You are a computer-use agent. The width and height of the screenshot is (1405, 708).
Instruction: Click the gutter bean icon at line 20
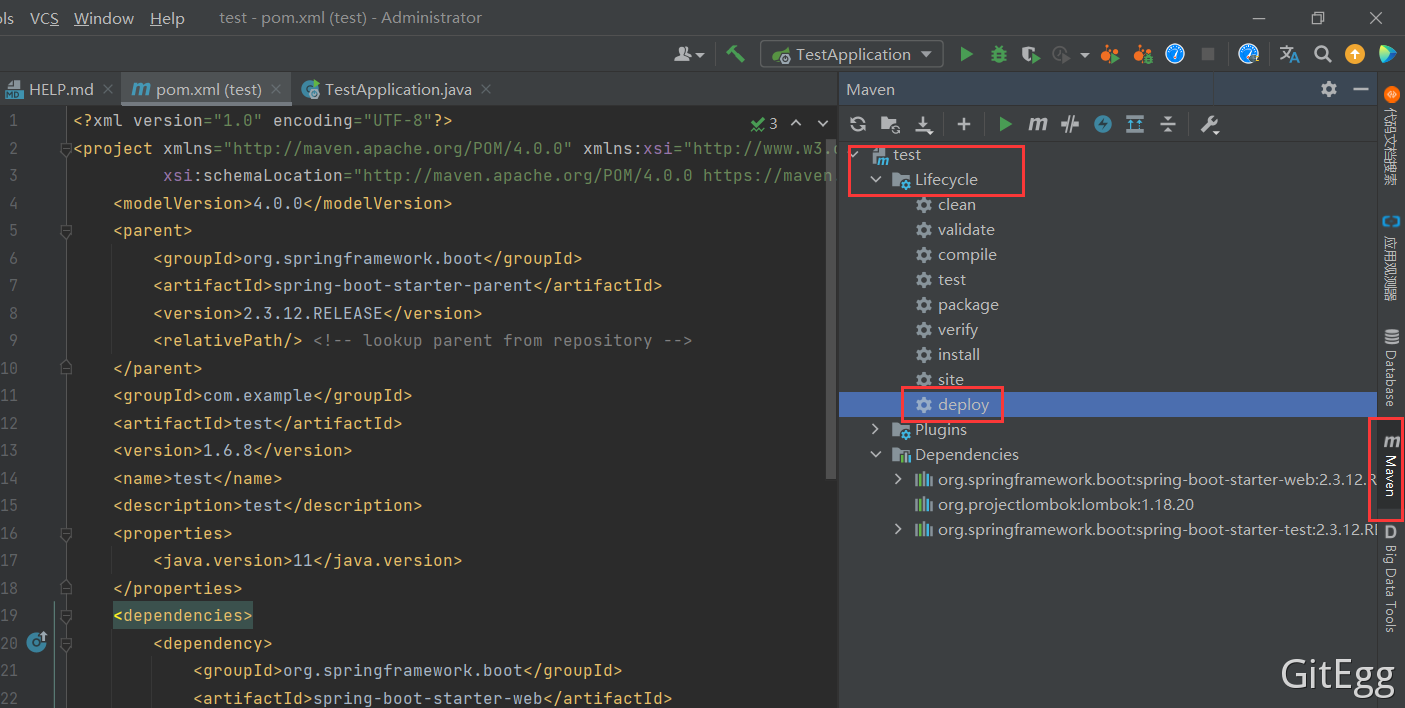pos(36,641)
